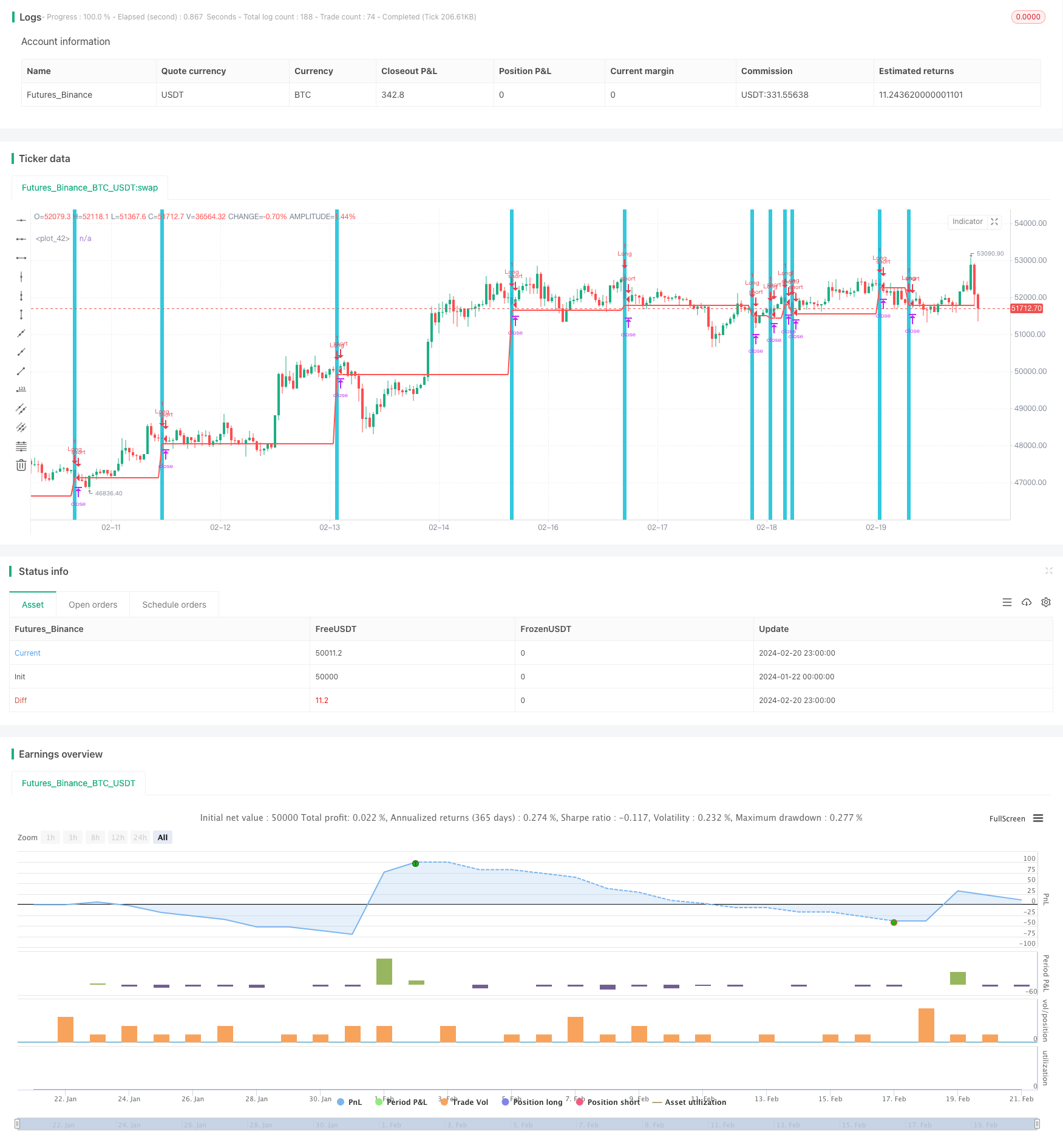Click the 51712.70 current price label
Screen dimensions: 1063x1148
[1027, 308]
